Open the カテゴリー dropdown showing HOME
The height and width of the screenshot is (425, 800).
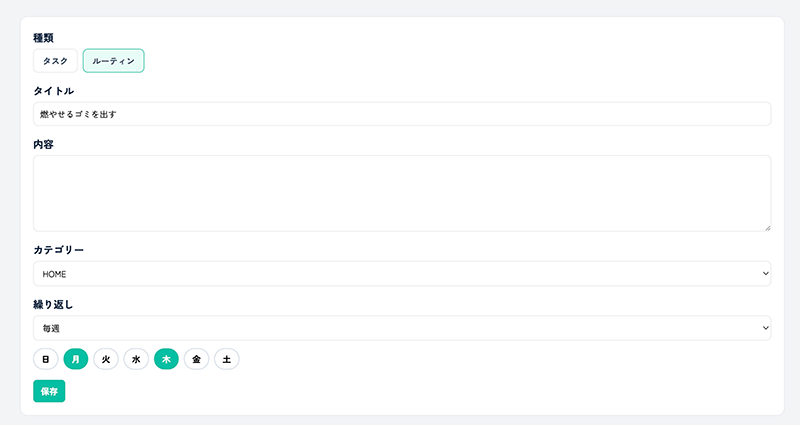click(x=401, y=273)
